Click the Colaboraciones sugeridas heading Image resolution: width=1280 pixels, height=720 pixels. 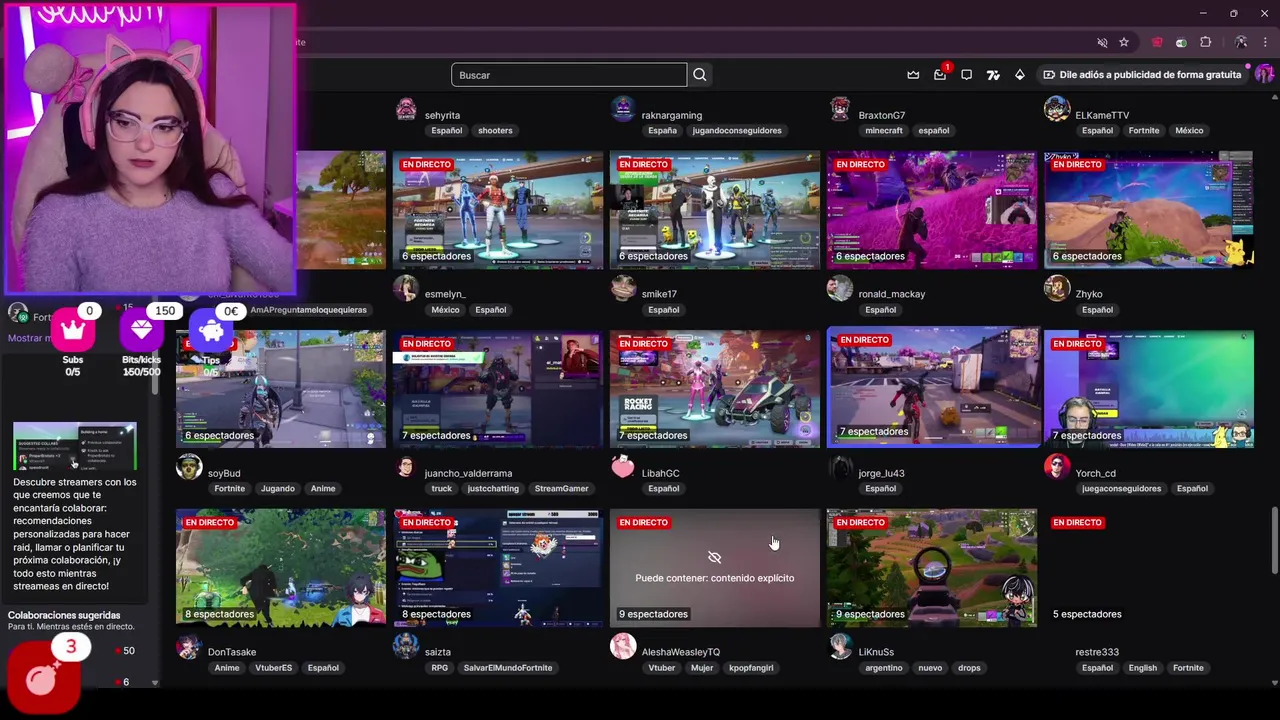click(64, 615)
